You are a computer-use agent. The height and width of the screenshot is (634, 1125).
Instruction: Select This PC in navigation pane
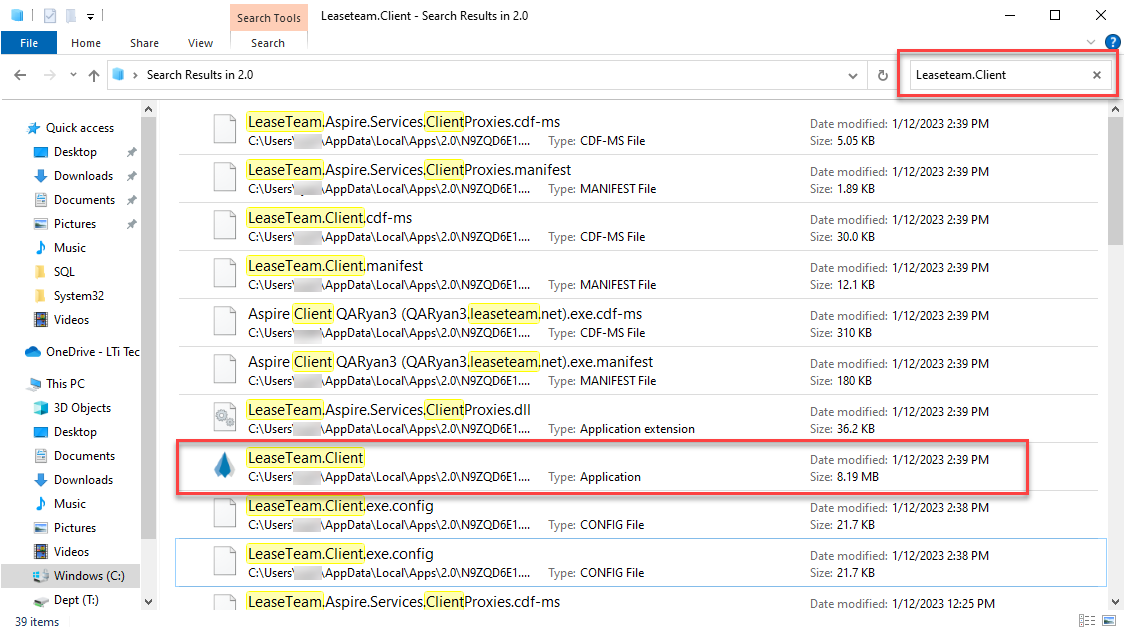tap(65, 384)
